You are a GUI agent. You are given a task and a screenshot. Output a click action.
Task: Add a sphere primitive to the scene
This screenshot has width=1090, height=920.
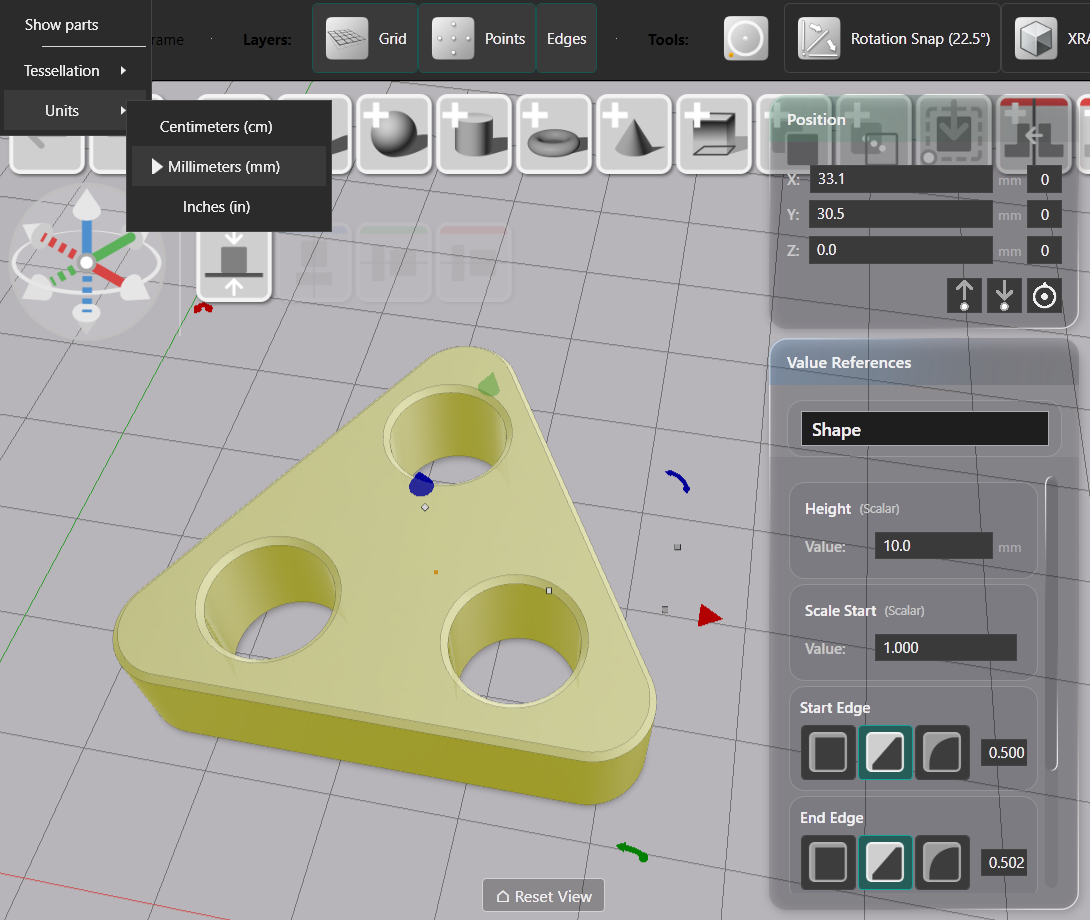[392, 133]
